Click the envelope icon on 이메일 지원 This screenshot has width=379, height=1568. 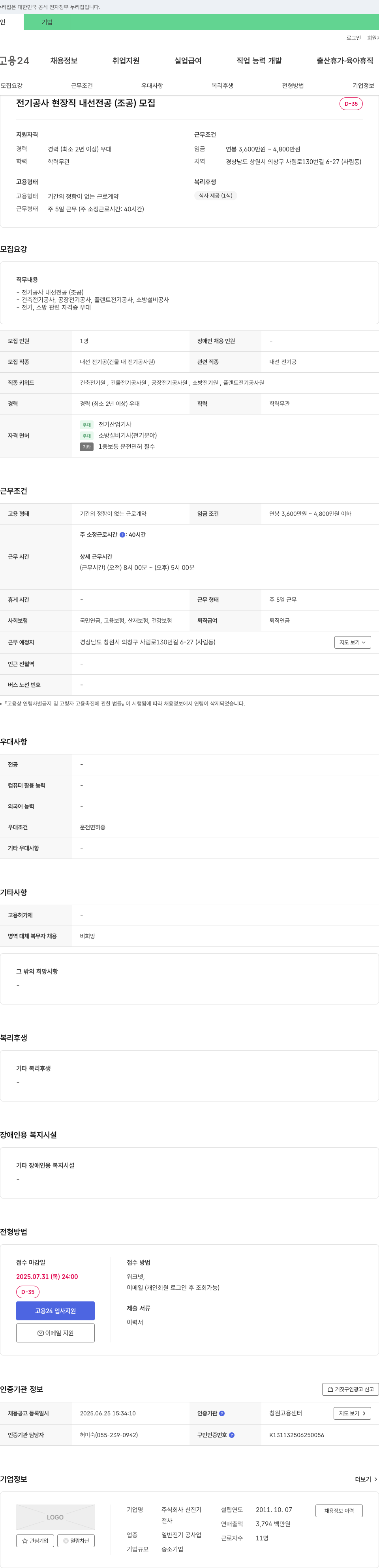(x=41, y=1333)
